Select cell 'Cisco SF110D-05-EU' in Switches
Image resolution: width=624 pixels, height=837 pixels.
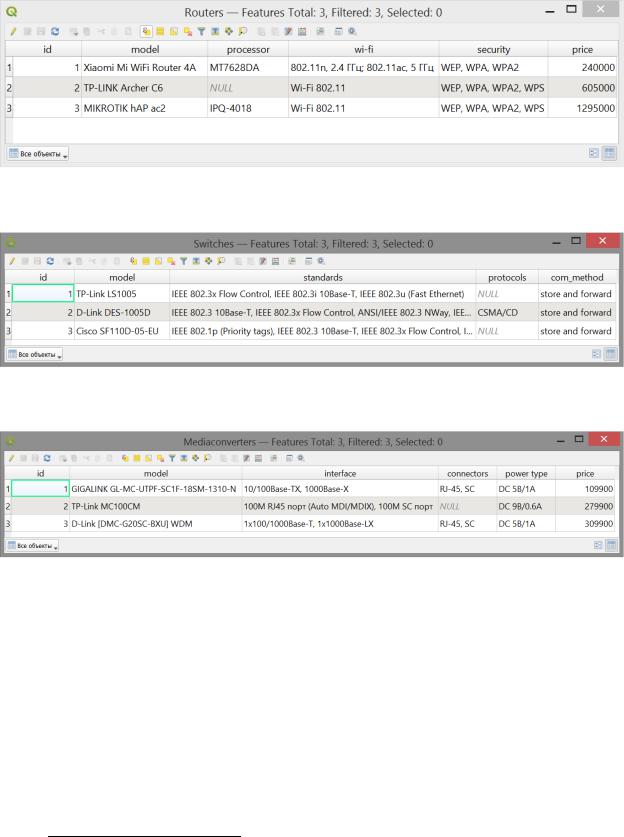122,331
